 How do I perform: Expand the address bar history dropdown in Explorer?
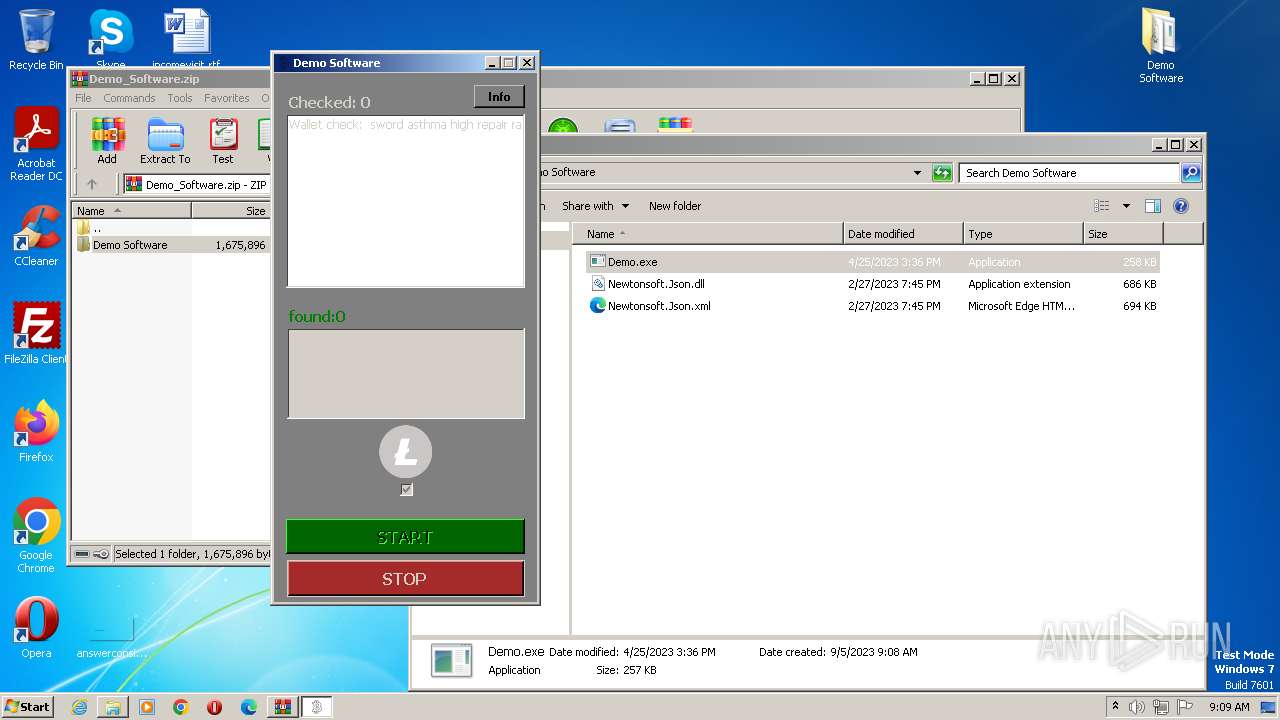pos(917,173)
